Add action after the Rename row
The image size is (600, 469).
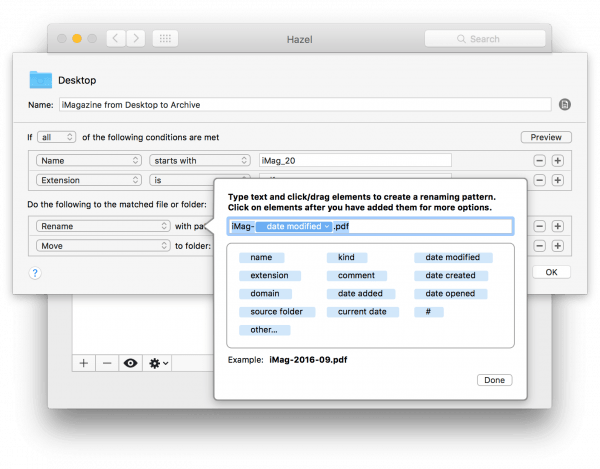coord(558,226)
